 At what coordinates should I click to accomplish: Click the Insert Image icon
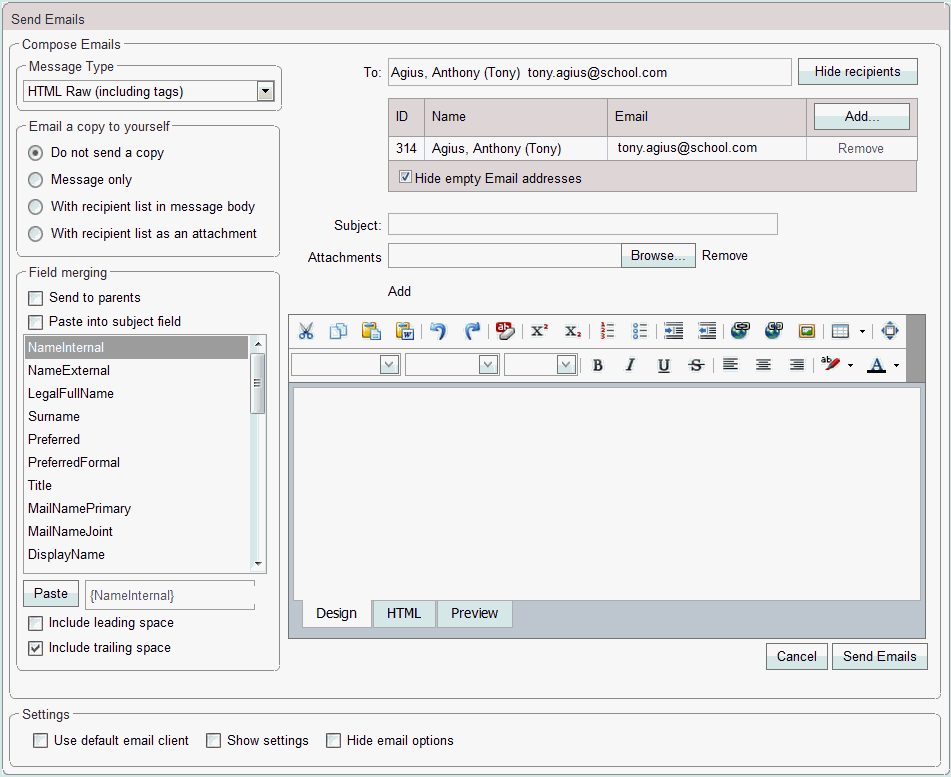807,331
